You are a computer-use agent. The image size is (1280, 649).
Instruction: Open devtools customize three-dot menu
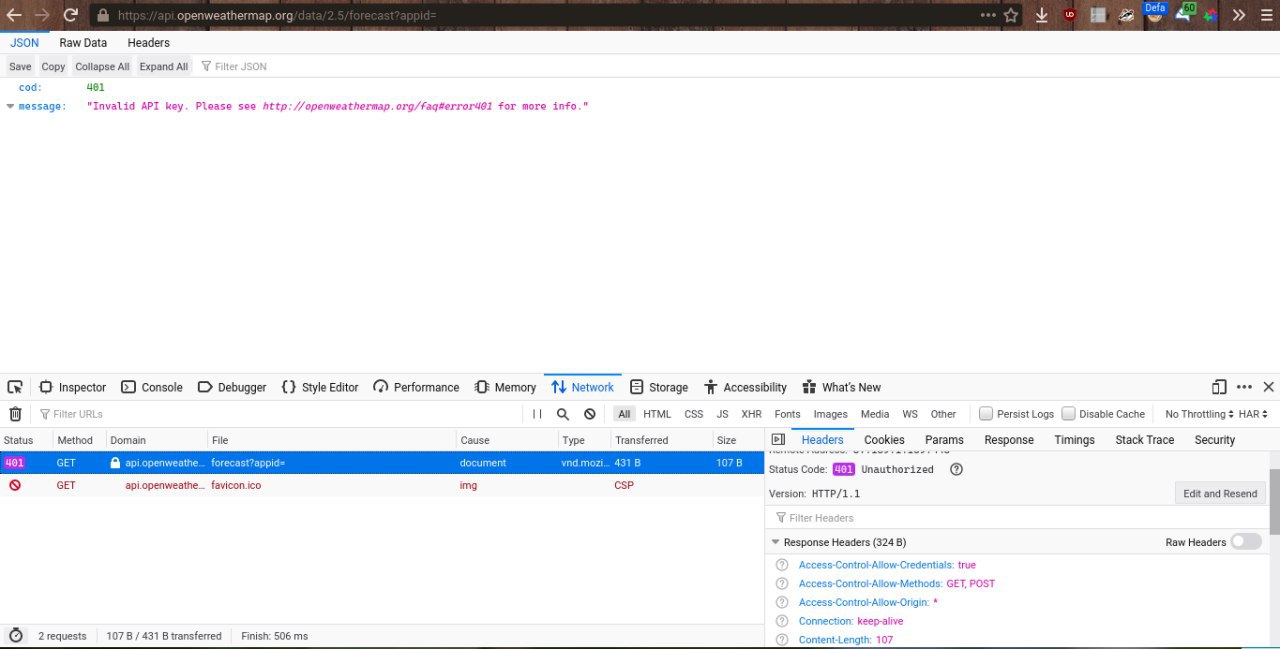click(x=1244, y=387)
